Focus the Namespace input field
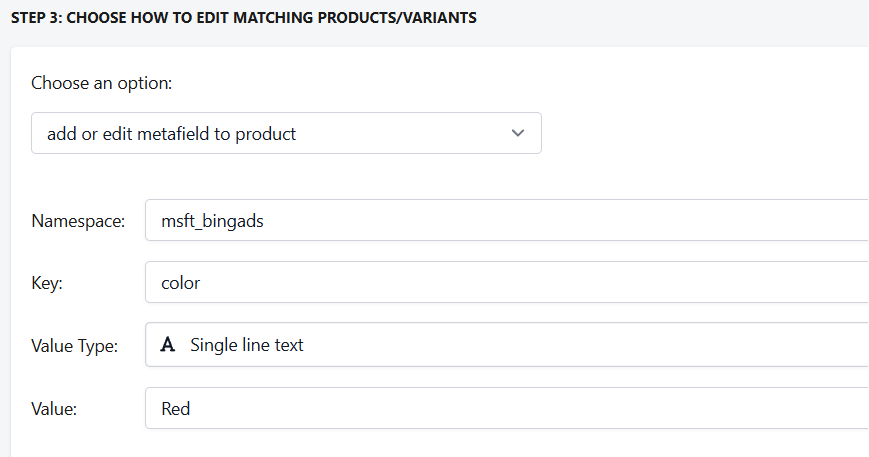Image resolution: width=869 pixels, height=457 pixels. pos(507,220)
